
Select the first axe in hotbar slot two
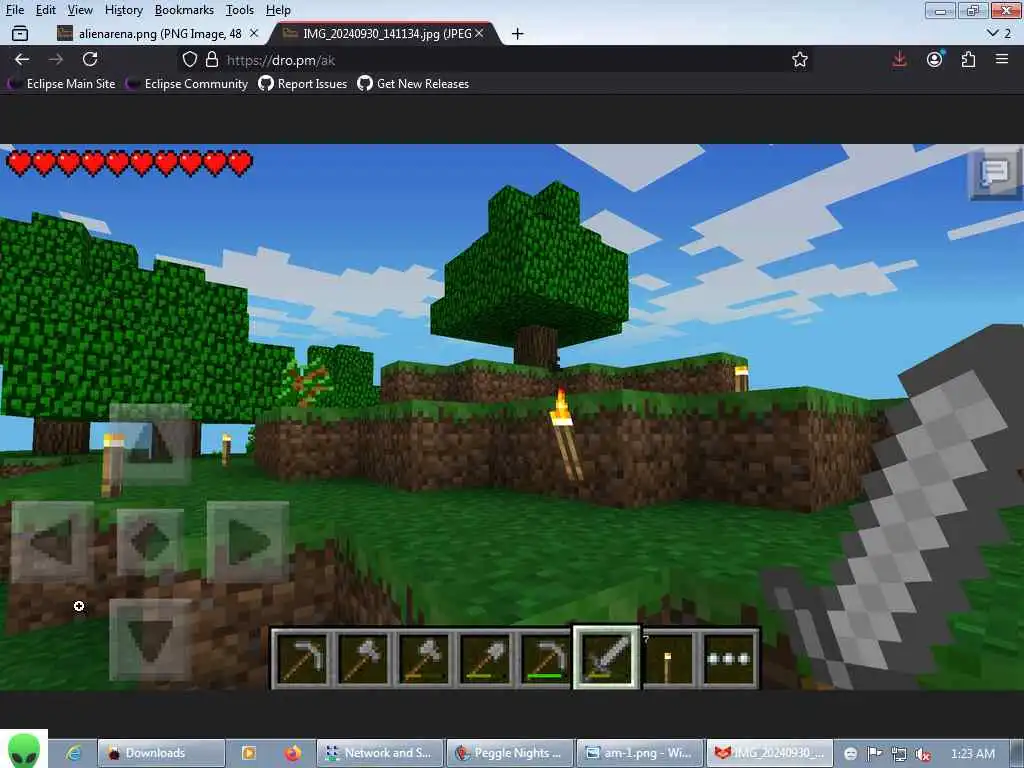pos(362,658)
